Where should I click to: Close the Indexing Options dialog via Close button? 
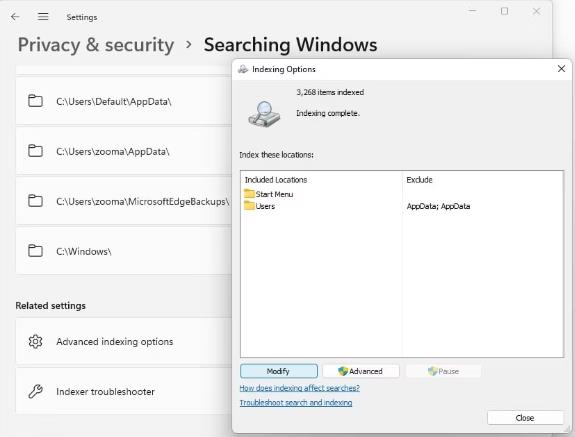click(x=525, y=418)
